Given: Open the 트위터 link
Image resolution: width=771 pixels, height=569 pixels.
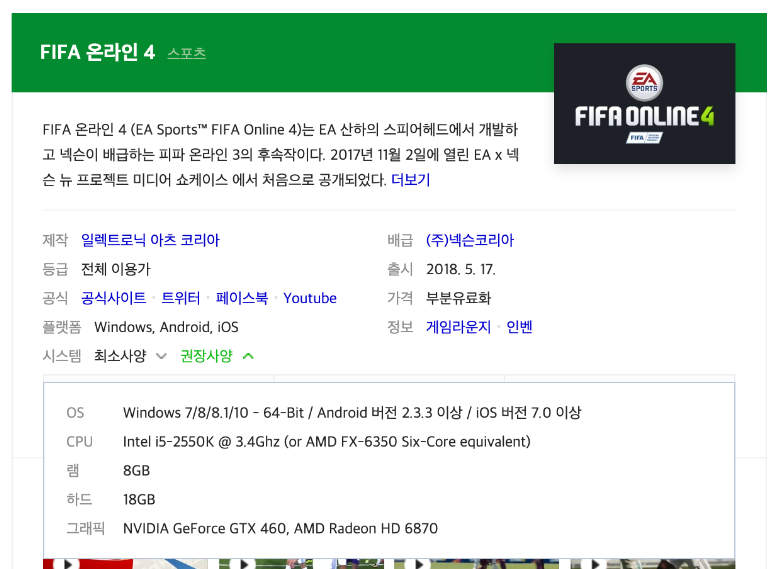Looking at the screenshot, I should [x=180, y=298].
